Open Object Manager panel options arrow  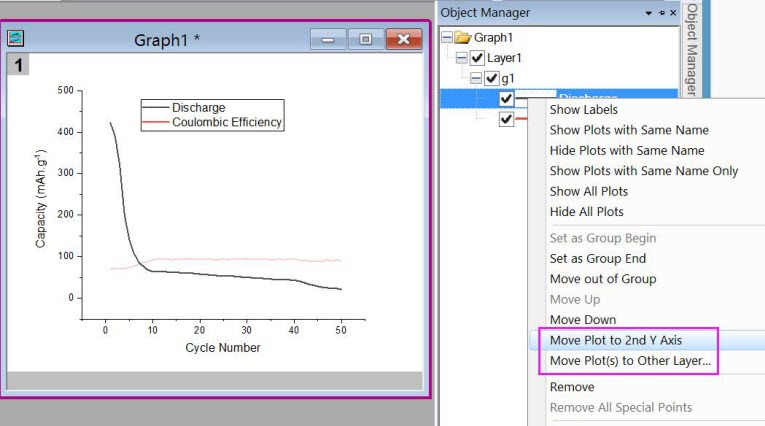point(650,13)
